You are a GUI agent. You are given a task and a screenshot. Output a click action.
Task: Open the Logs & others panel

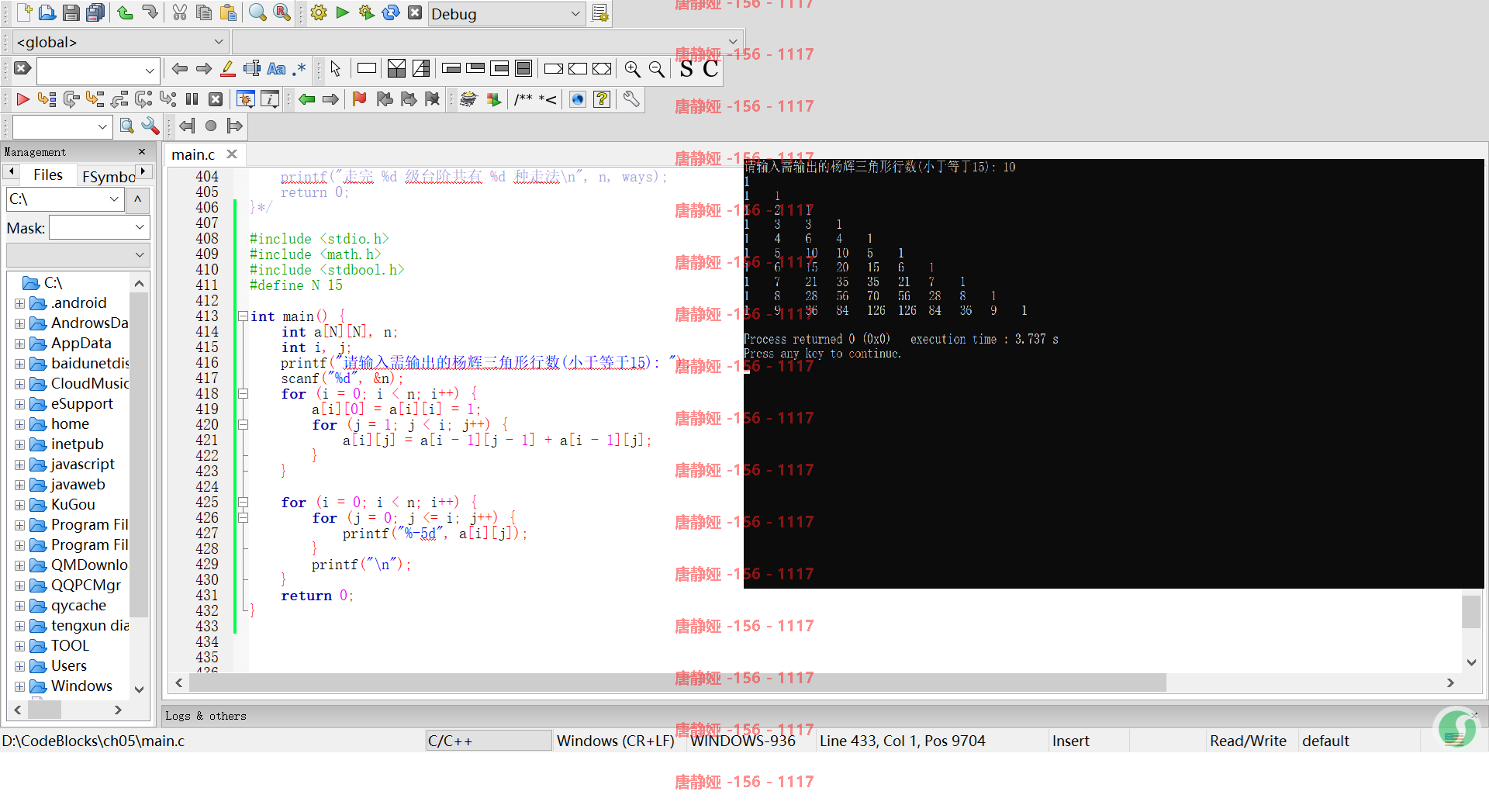click(206, 716)
